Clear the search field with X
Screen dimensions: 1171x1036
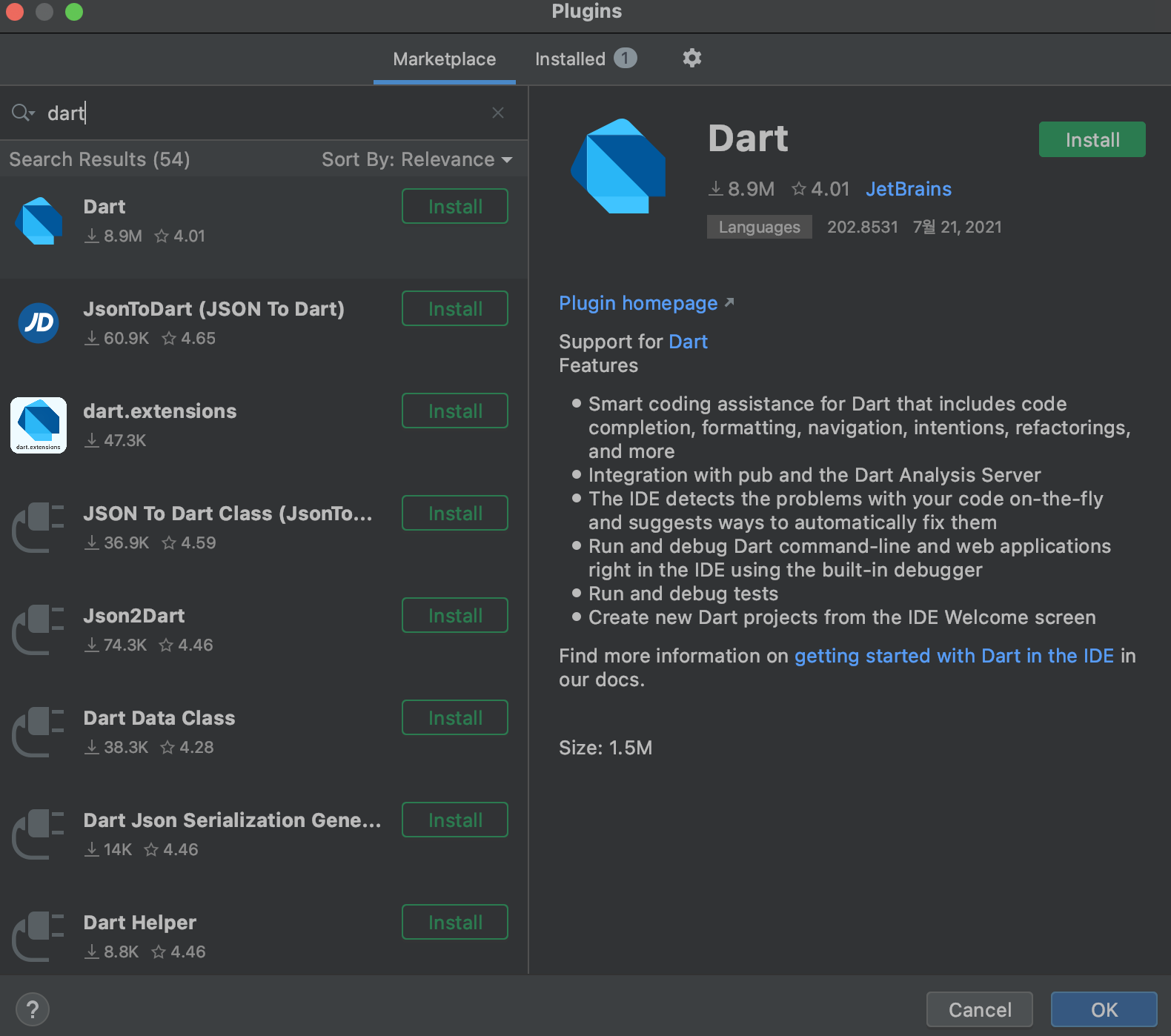coord(498,113)
